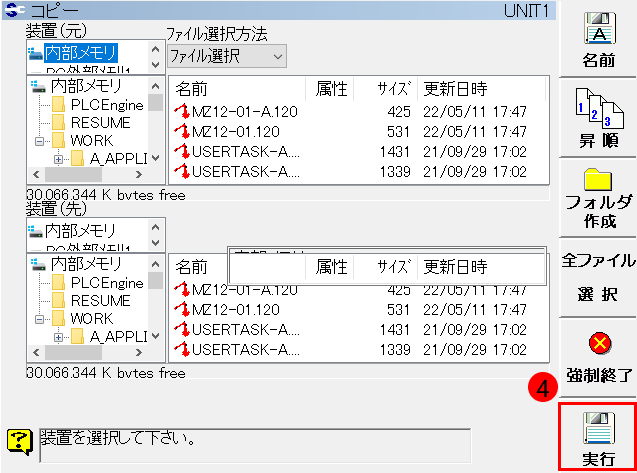Click robot icon of source MZ12-01-A.120
This screenshot has height=473, width=637.
coord(182,112)
